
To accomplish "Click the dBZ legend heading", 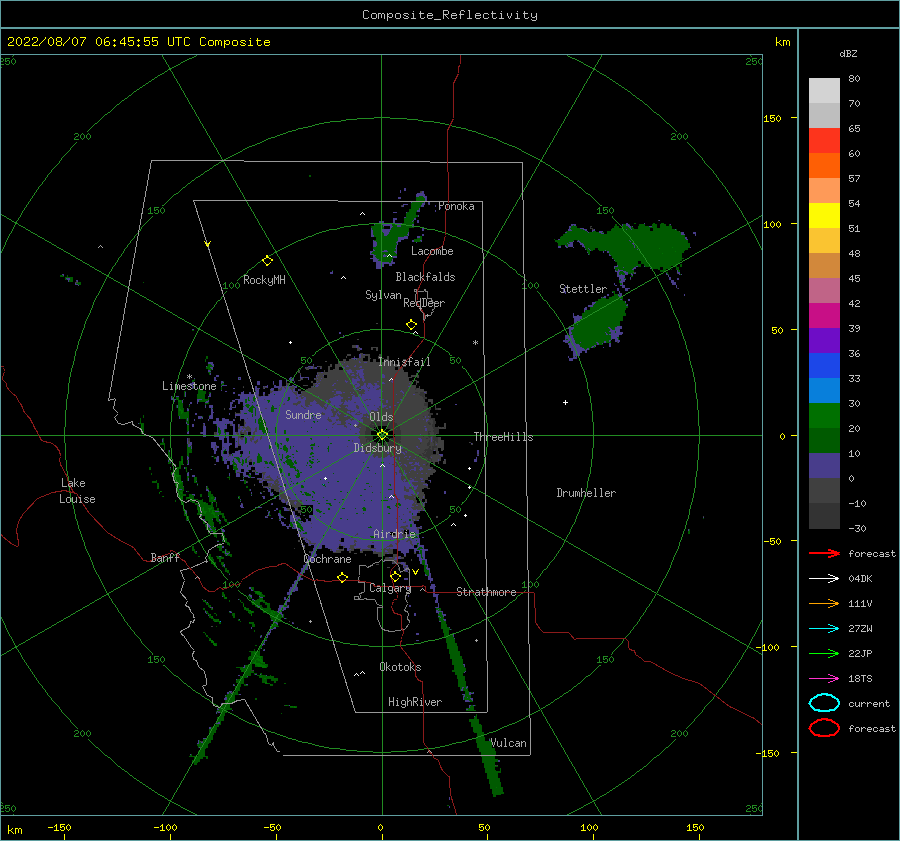I will point(848,54).
